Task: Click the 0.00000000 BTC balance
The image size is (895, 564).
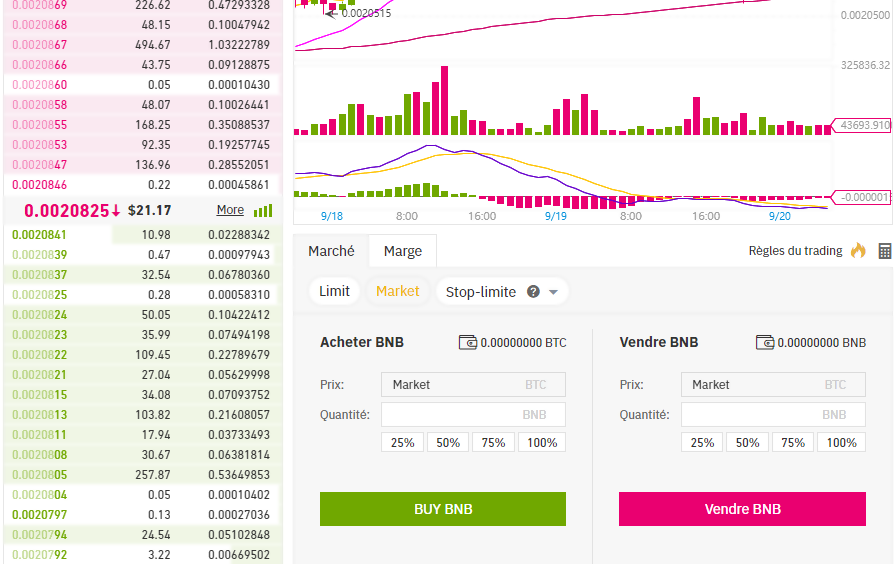Action: 523,343
